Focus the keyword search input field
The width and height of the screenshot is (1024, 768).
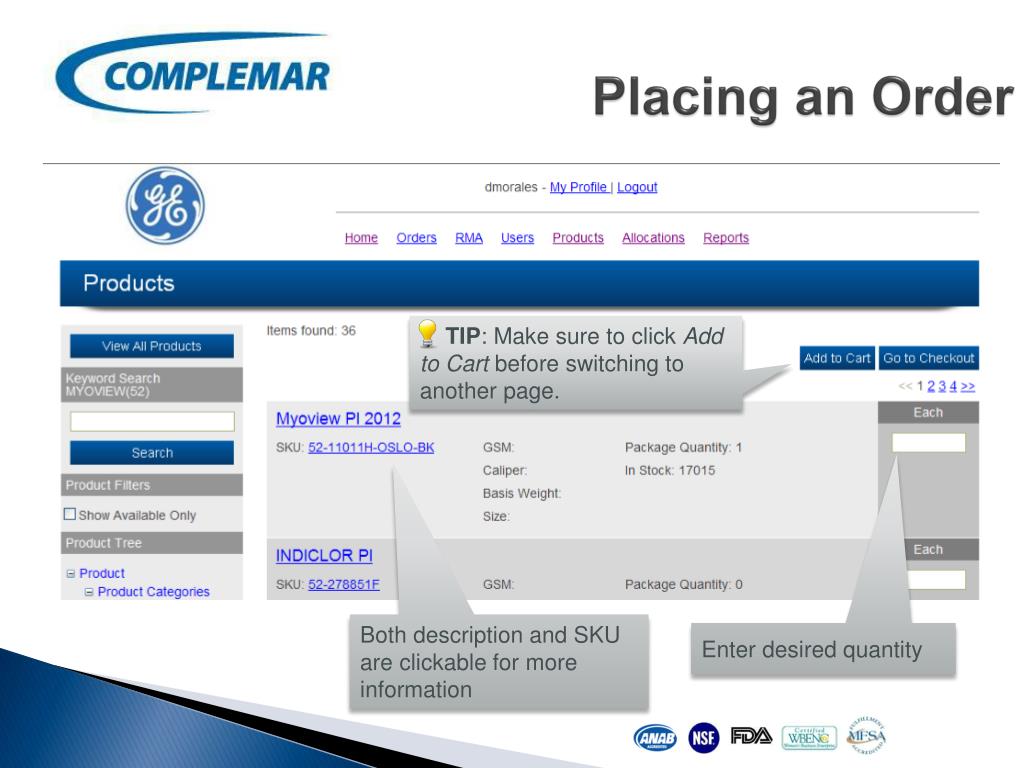(x=152, y=421)
